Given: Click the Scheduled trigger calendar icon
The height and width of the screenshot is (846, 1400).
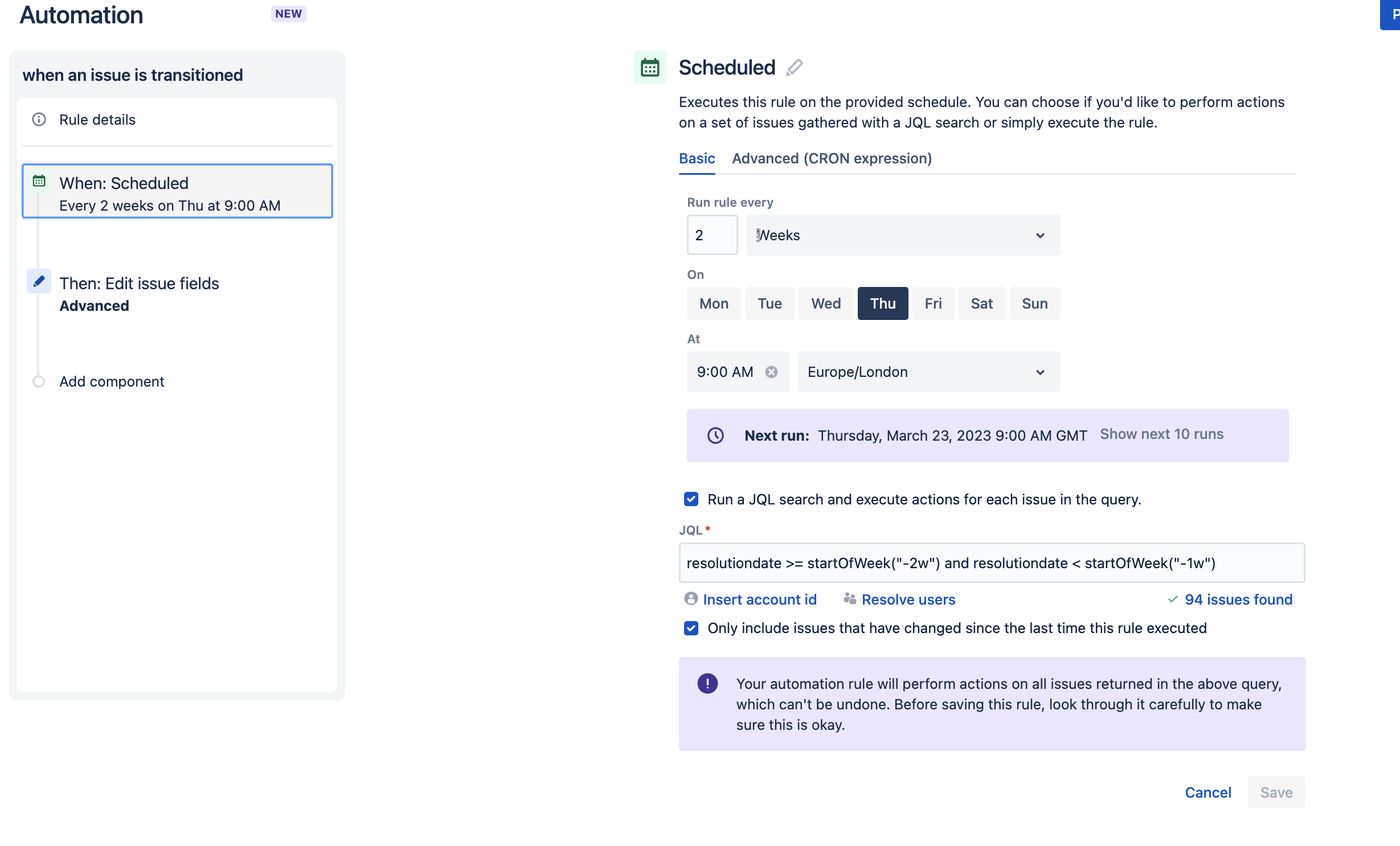Looking at the screenshot, I should (x=649, y=67).
